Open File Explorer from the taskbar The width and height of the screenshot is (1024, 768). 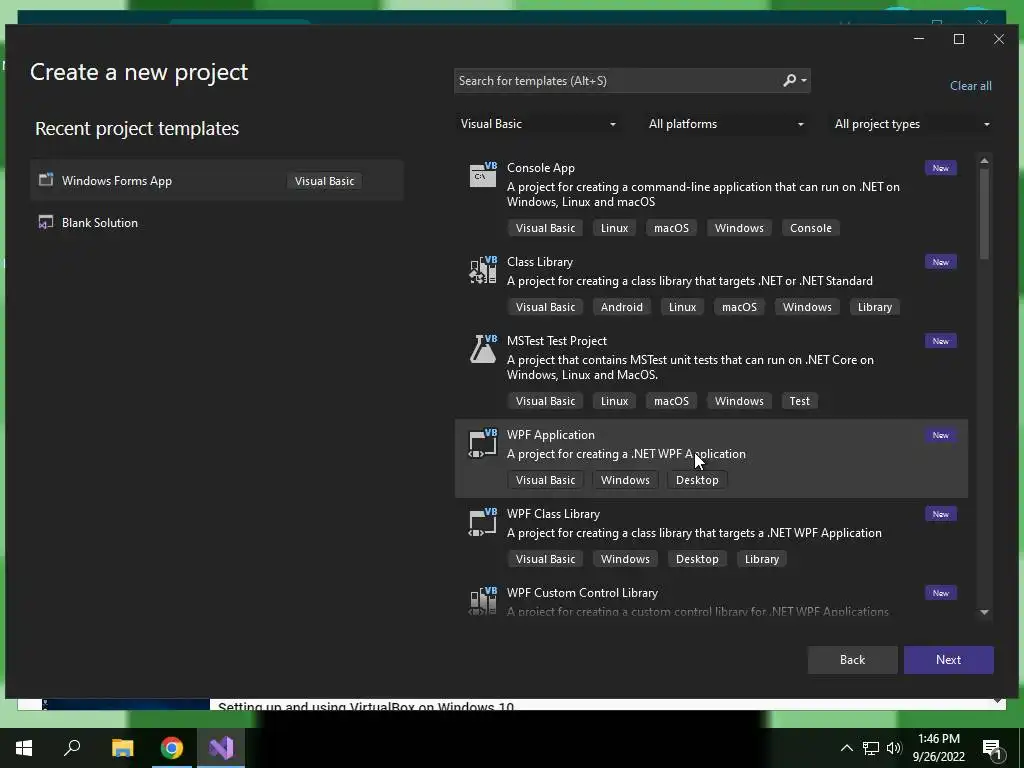(x=122, y=748)
